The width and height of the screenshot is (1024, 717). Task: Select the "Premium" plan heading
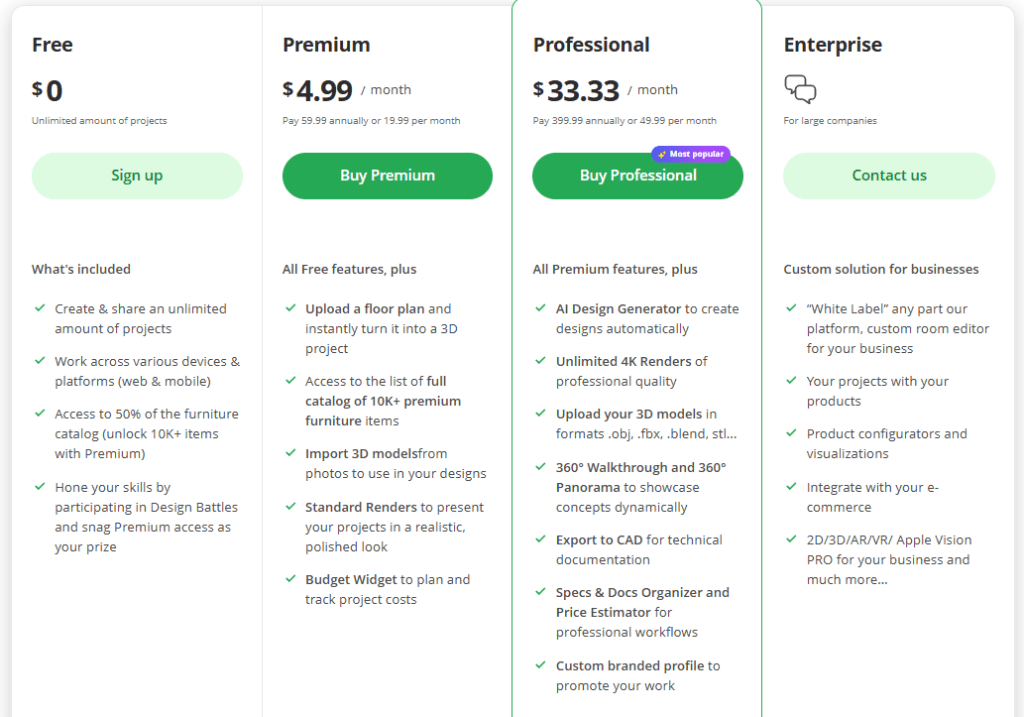pyautogui.click(x=326, y=45)
